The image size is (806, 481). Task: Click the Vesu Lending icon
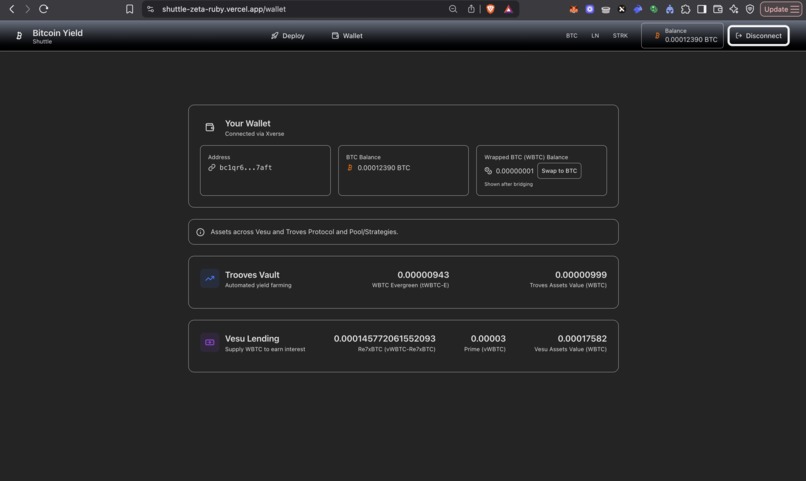click(x=210, y=342)
